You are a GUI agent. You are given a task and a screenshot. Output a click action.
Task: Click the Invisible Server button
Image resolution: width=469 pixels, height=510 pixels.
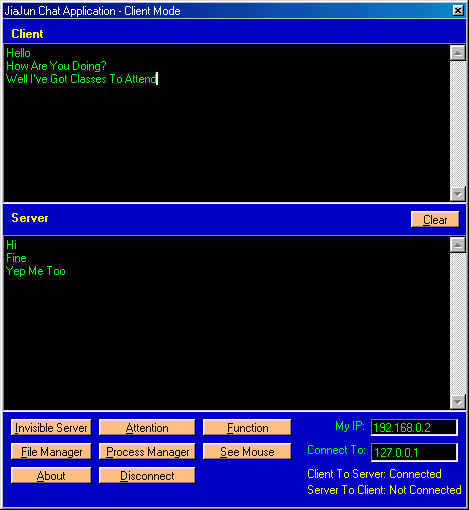click(51, 428)
